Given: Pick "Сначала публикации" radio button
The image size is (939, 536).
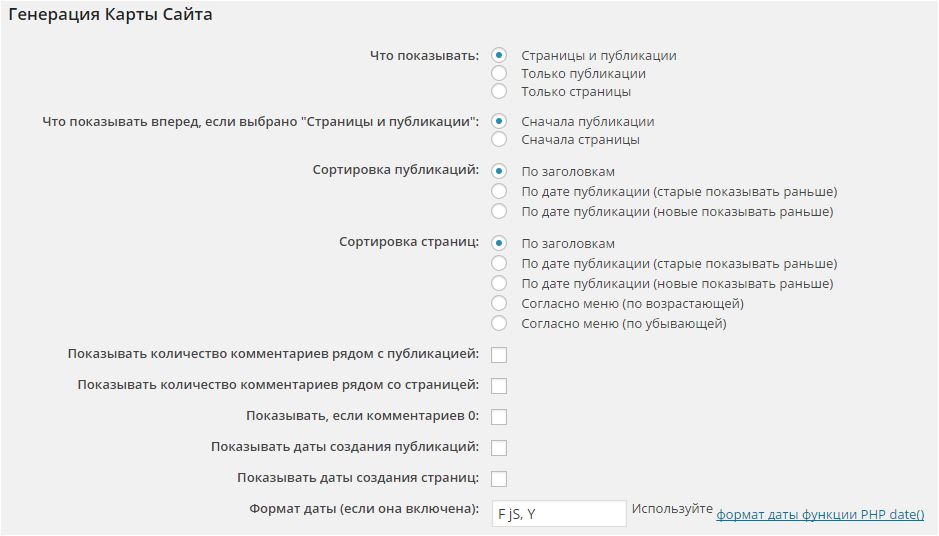Looking at the screenshot, I should [499, 122].
